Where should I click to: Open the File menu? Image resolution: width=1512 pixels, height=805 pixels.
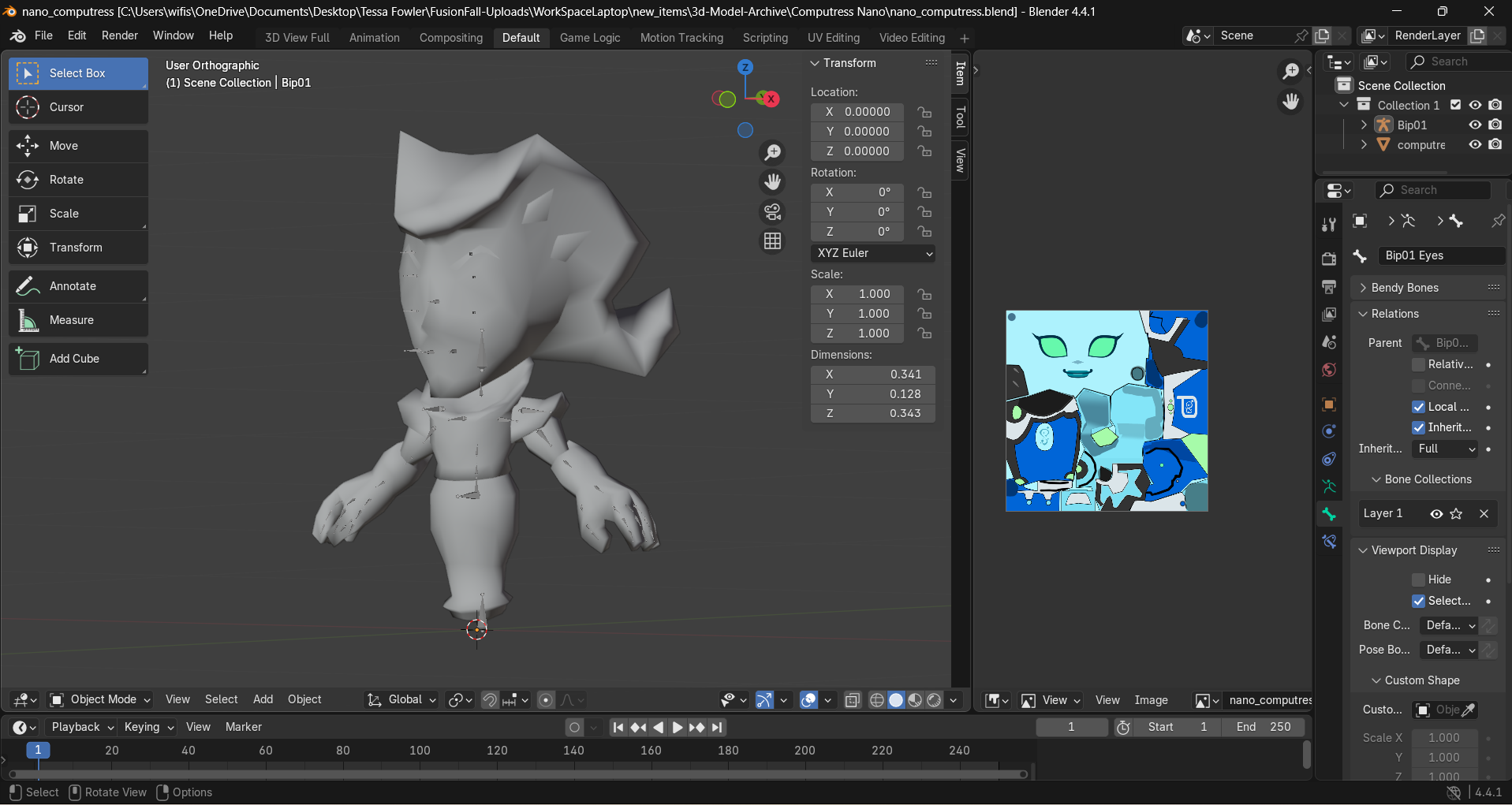pos(43,35)
